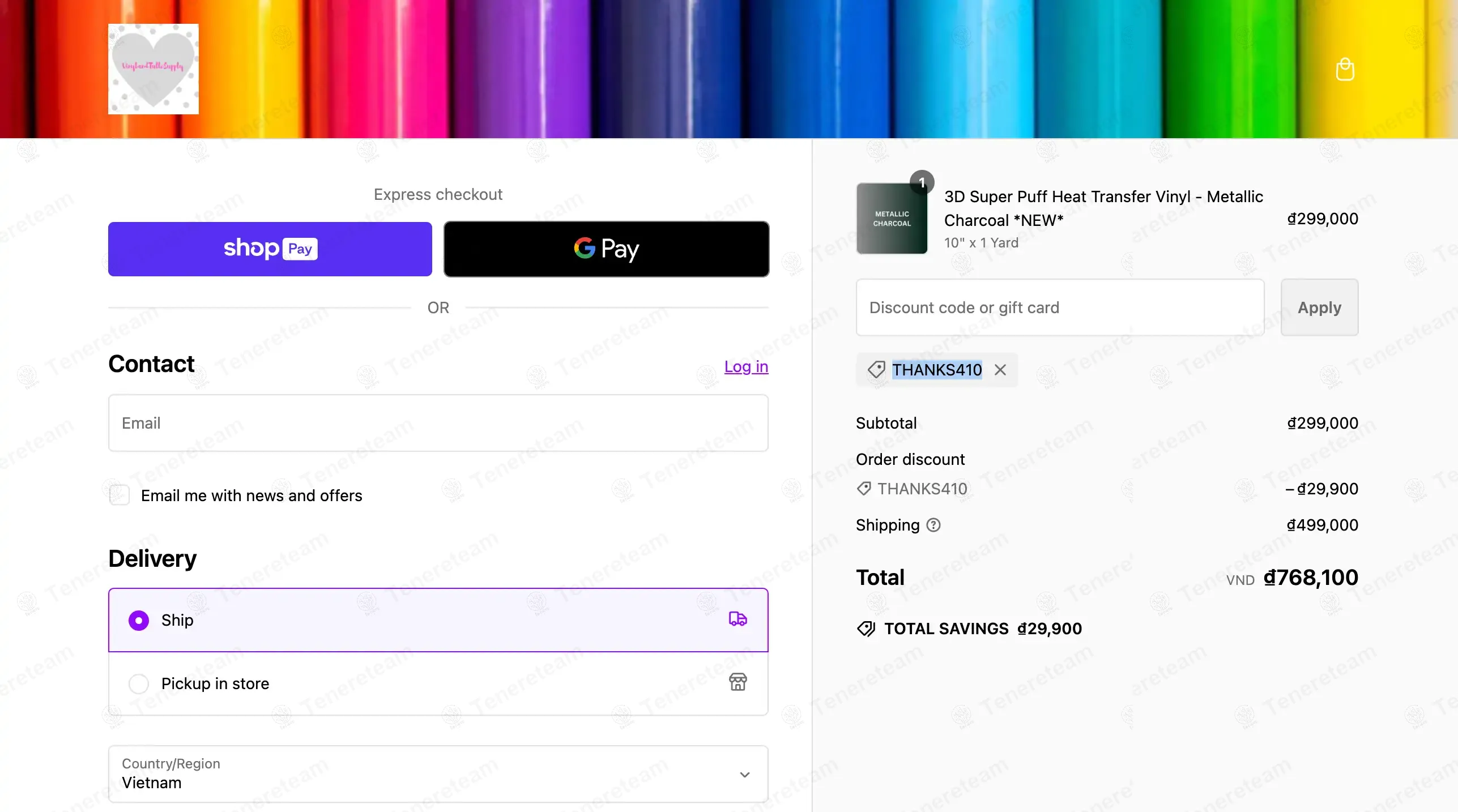
Task: Choose Pickup in store radio option
Action: point(139,683)
